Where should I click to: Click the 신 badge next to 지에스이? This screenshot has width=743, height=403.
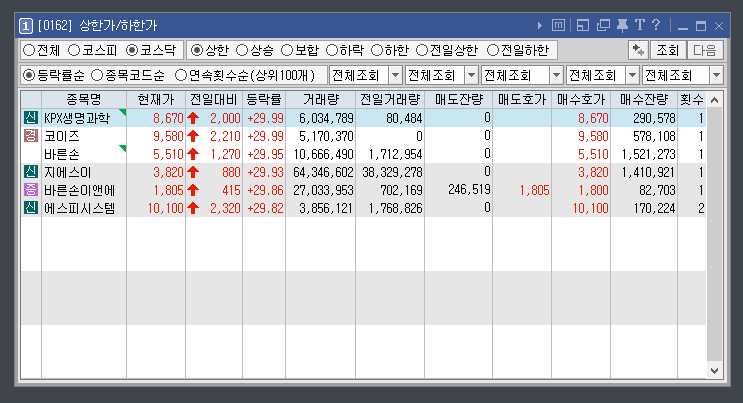click(x=31, y=172)
